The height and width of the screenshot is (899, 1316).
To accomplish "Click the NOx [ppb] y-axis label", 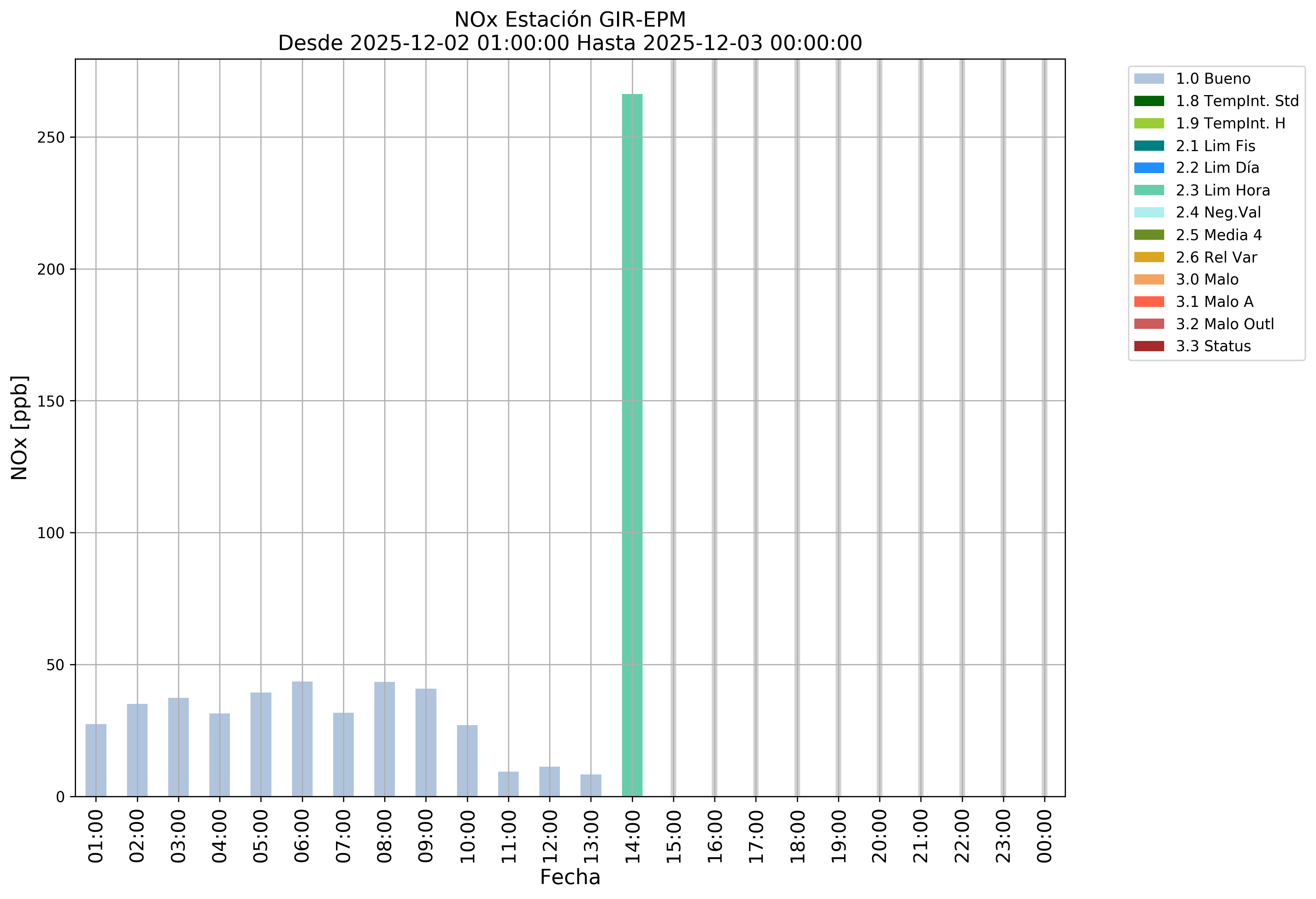I will 19,428.
